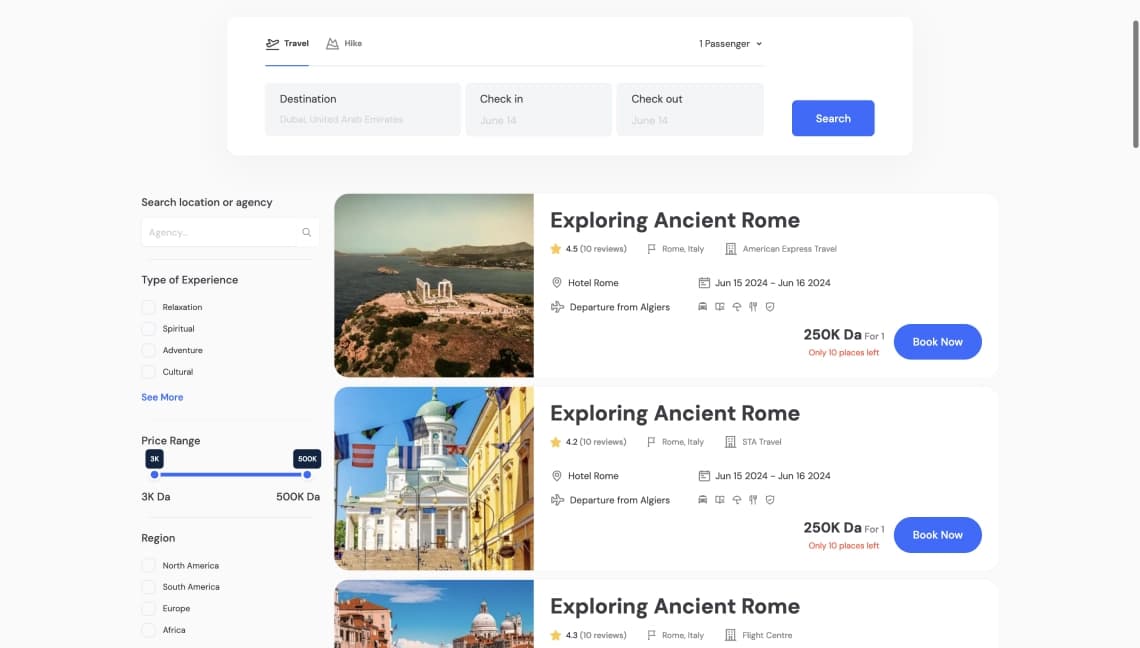Click the calendar icon in STA Travel card

(x=704, y=476)
